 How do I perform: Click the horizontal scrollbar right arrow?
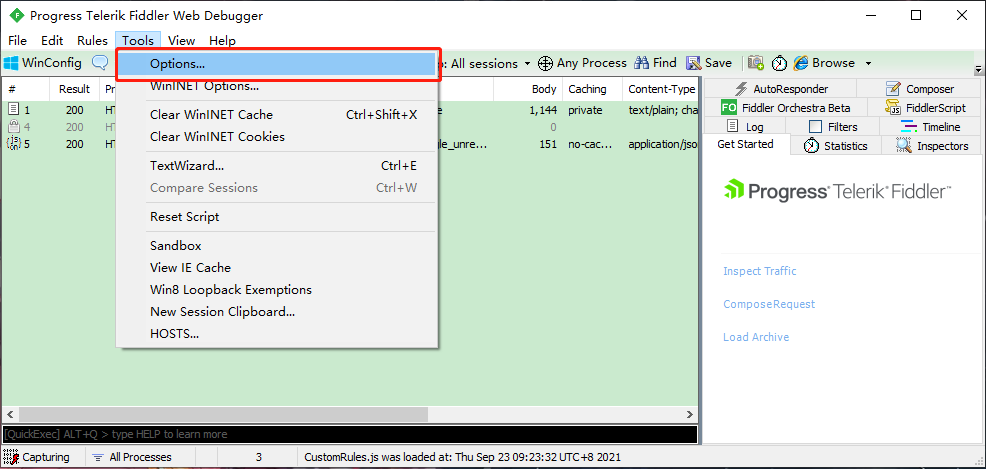pyautogui.click(x=690, y=414)
